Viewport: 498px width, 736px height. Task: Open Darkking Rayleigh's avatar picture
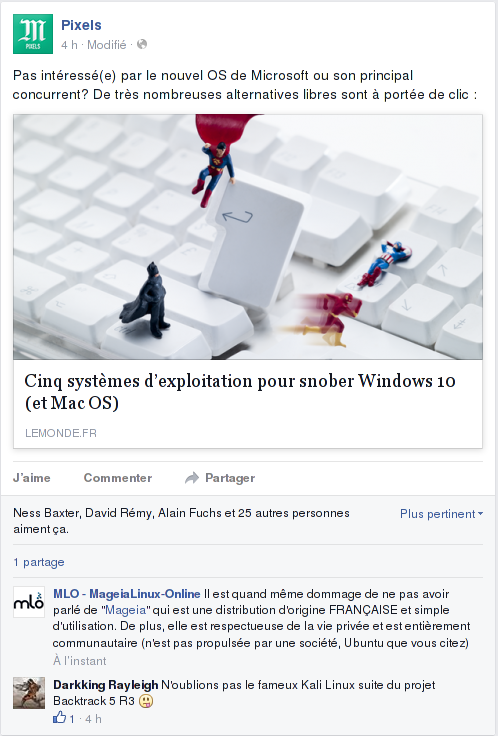29,693
